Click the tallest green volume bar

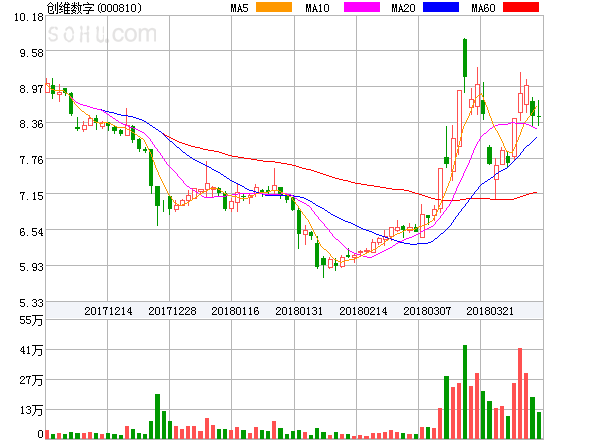[465, 392]
